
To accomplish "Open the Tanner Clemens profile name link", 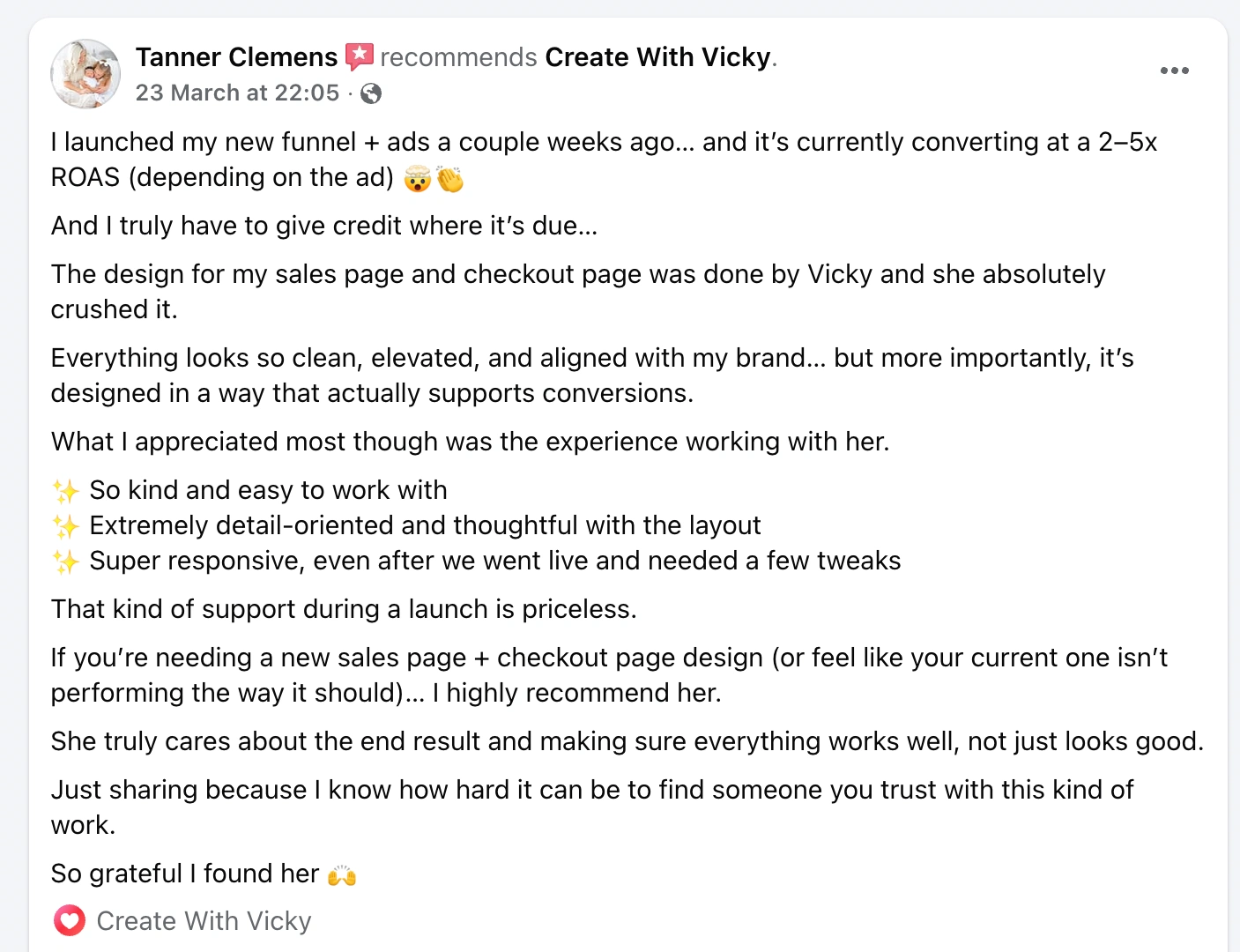I will pos(236,57).
